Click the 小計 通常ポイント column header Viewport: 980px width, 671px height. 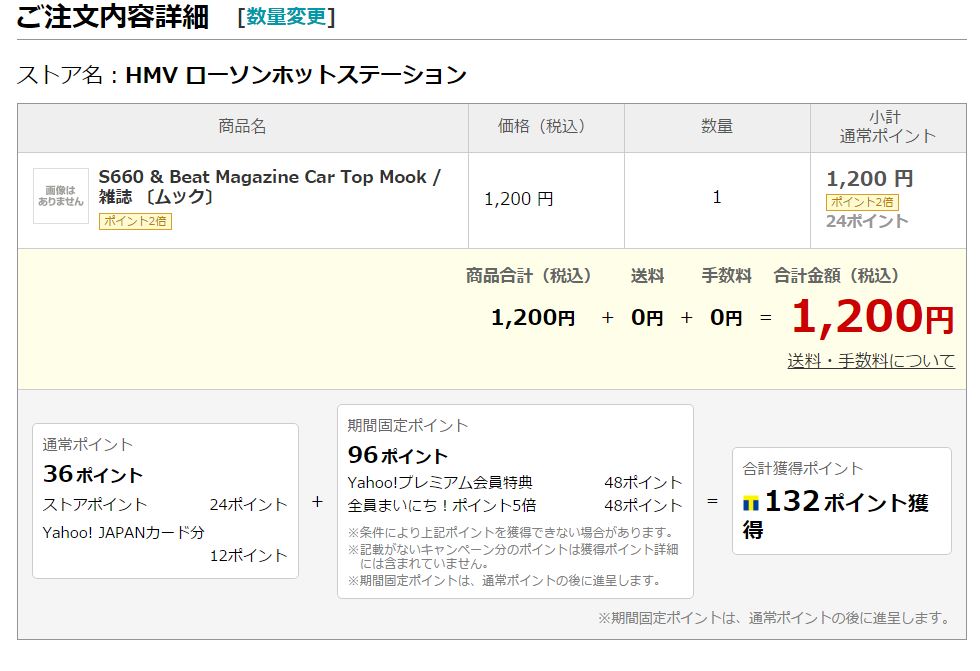coord(887,126)
